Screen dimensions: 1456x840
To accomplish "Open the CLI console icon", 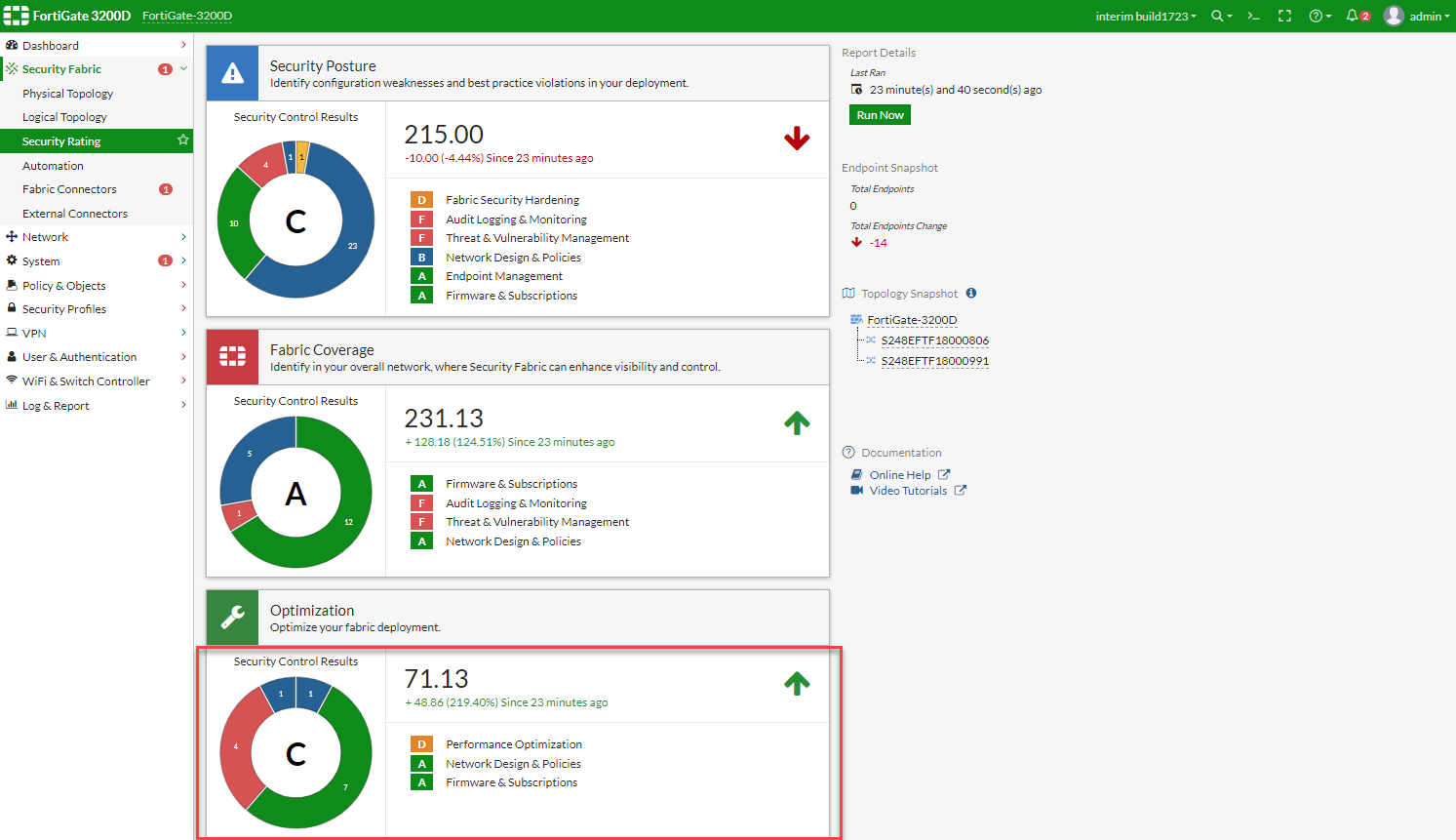I will [x=1252, y=16].
